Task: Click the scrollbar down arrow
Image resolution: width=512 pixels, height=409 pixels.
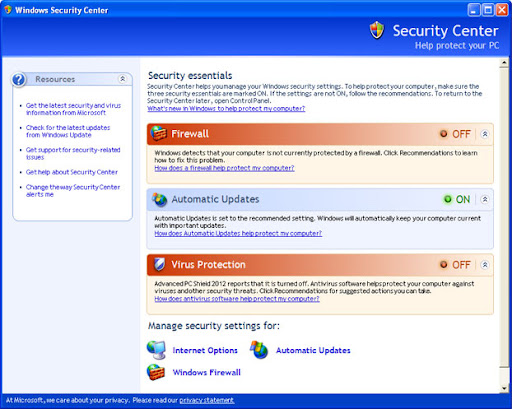Action: 504,388
